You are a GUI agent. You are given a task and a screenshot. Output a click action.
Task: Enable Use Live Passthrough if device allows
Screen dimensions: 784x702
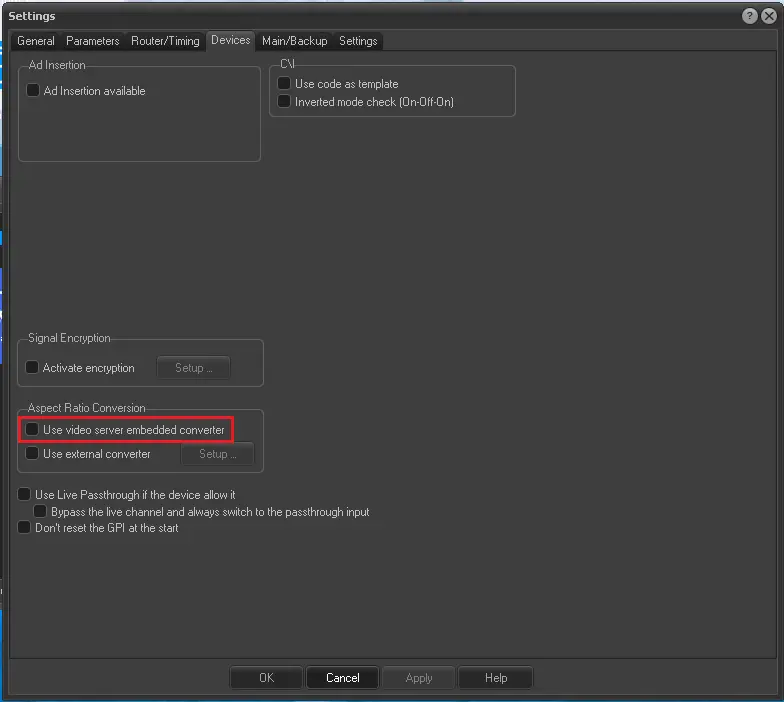pos(25,495)
